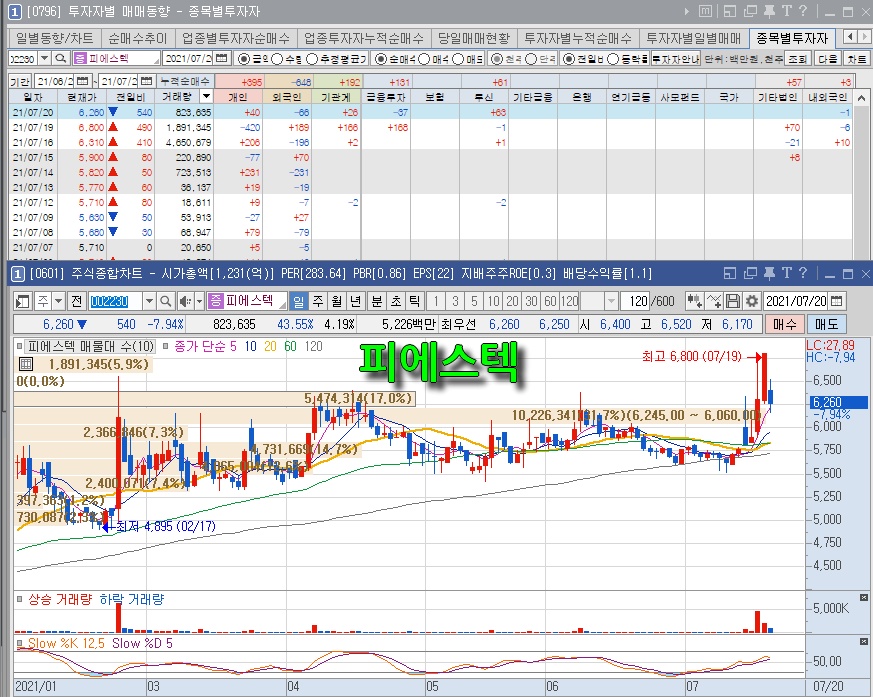This screenshot has height=697, width=873.
Task: Click the add line indicator icon in the chart toolbar
Action: (x=714, y=301)
